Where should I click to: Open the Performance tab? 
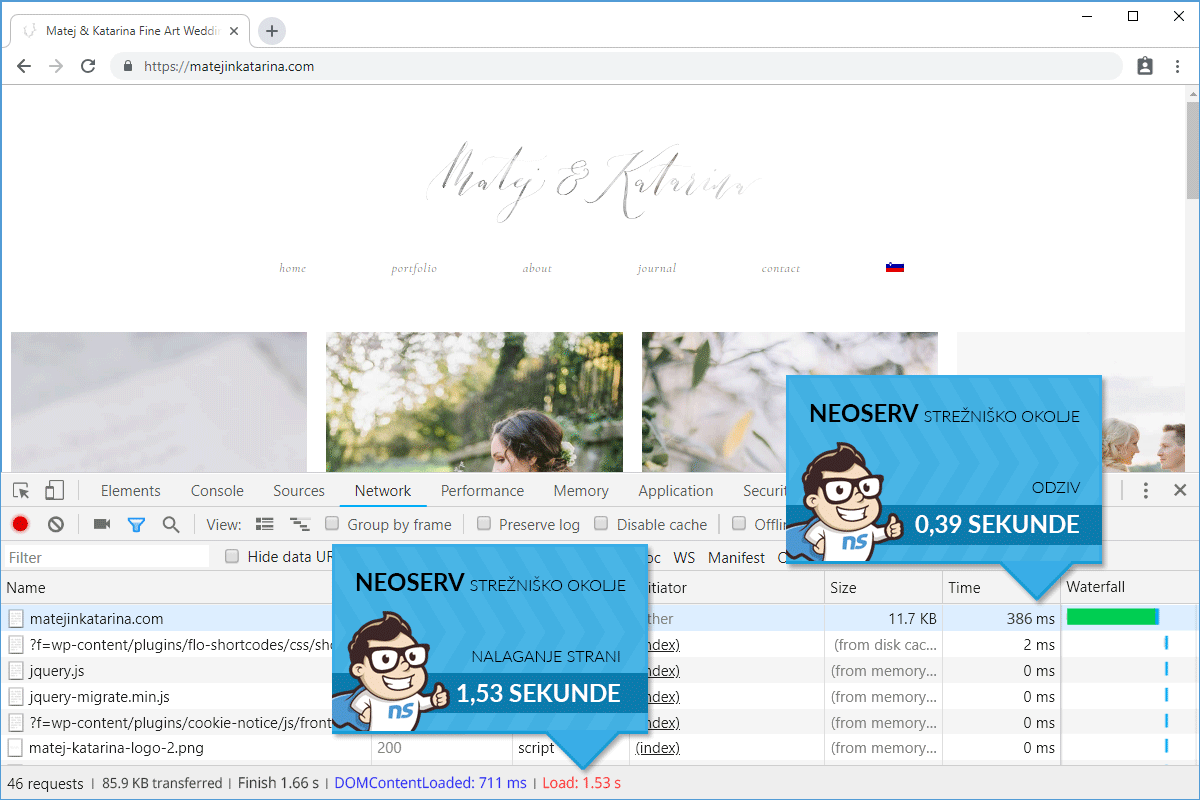(482, 491)
